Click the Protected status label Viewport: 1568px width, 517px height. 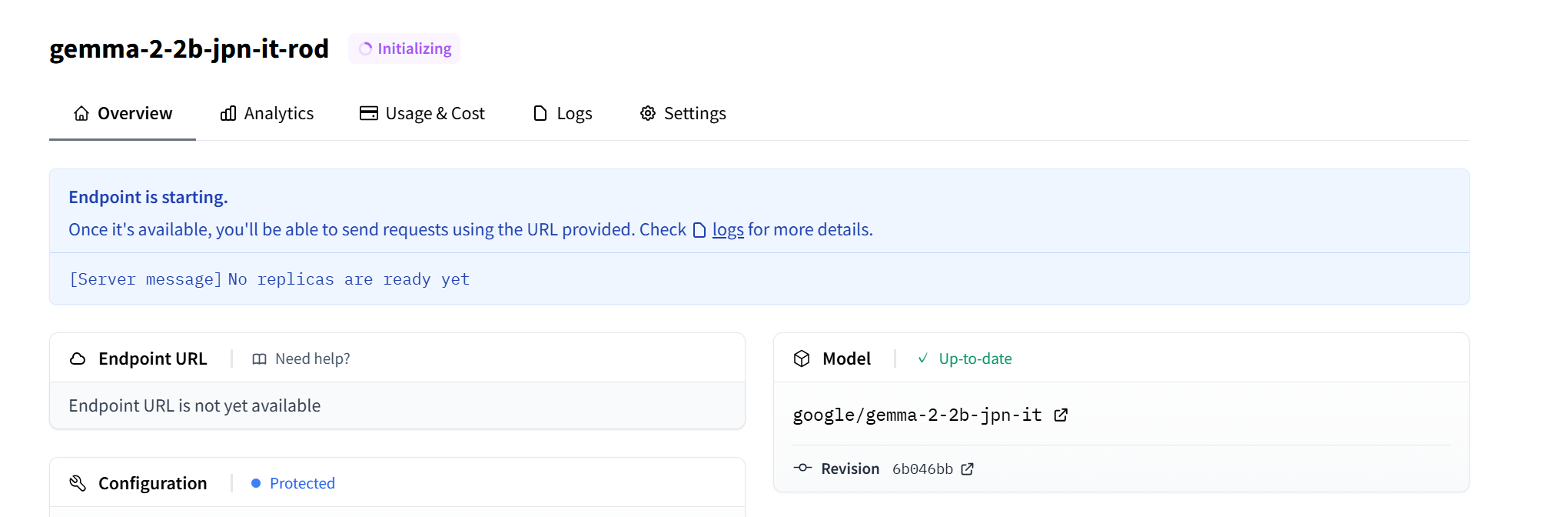(x=302, y=483)
